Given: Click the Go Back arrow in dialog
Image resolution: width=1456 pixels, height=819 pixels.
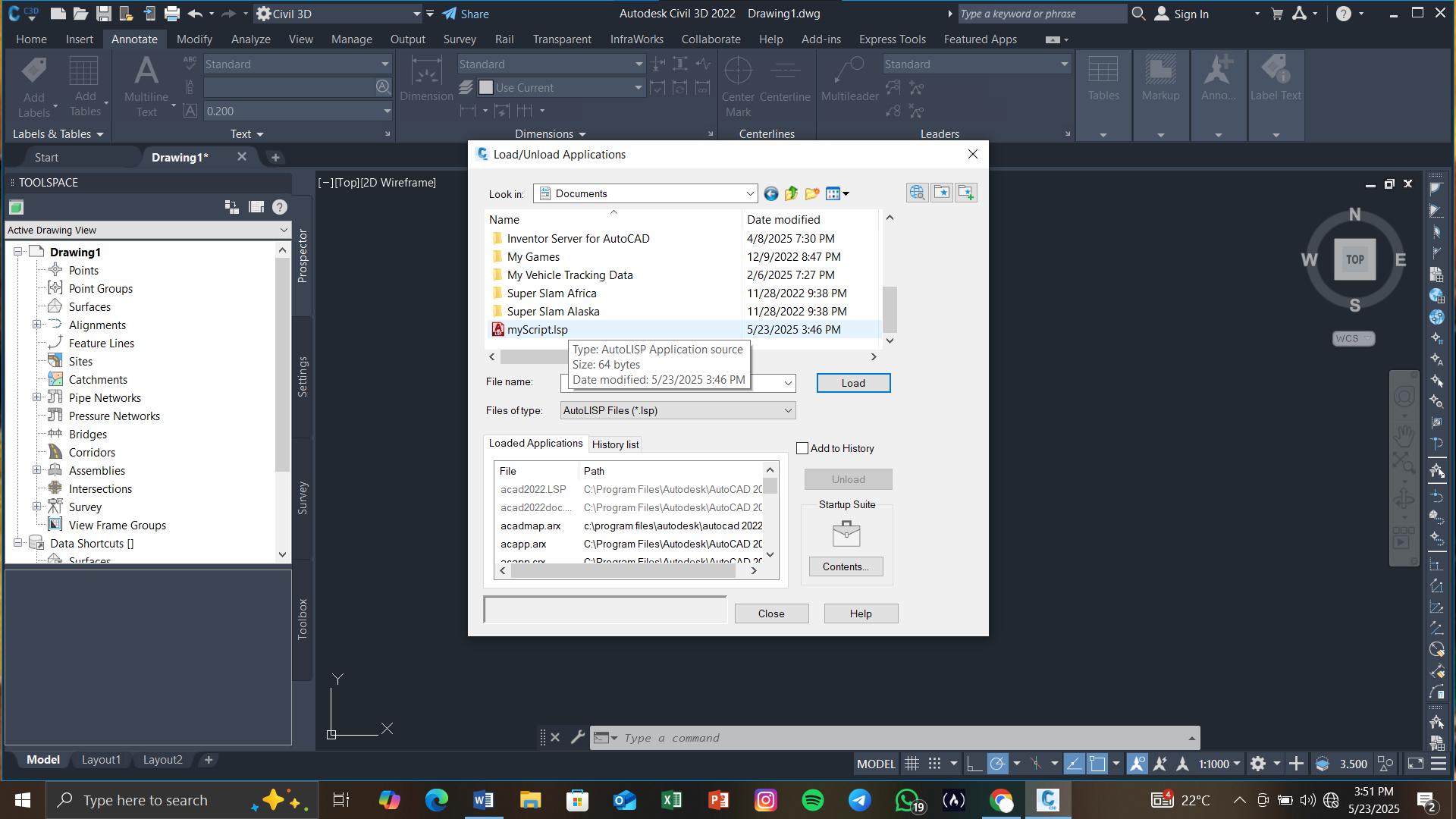Looking at the screenshot, I should click(x=770, y=194).
